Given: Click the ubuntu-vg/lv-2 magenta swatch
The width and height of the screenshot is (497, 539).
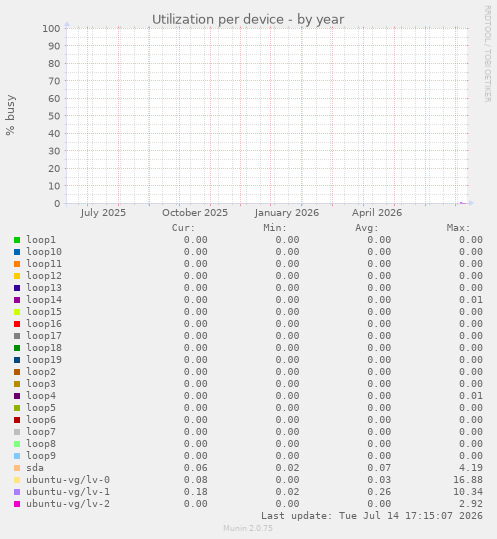Looking at the screenshot, I should click(x=17, y=504).
